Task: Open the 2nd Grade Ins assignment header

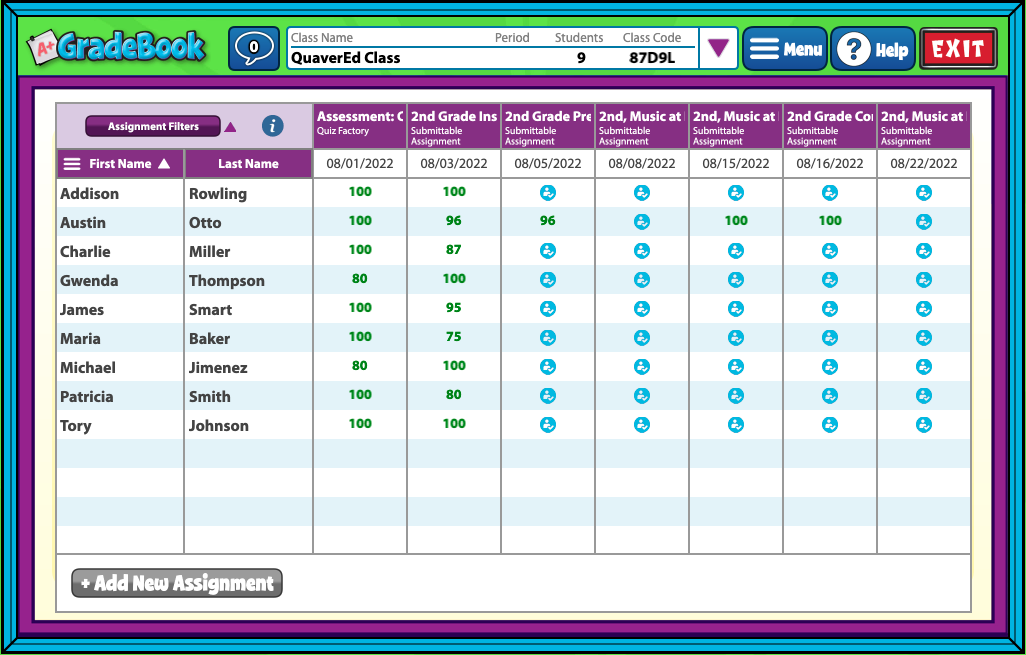Action: 454,126
